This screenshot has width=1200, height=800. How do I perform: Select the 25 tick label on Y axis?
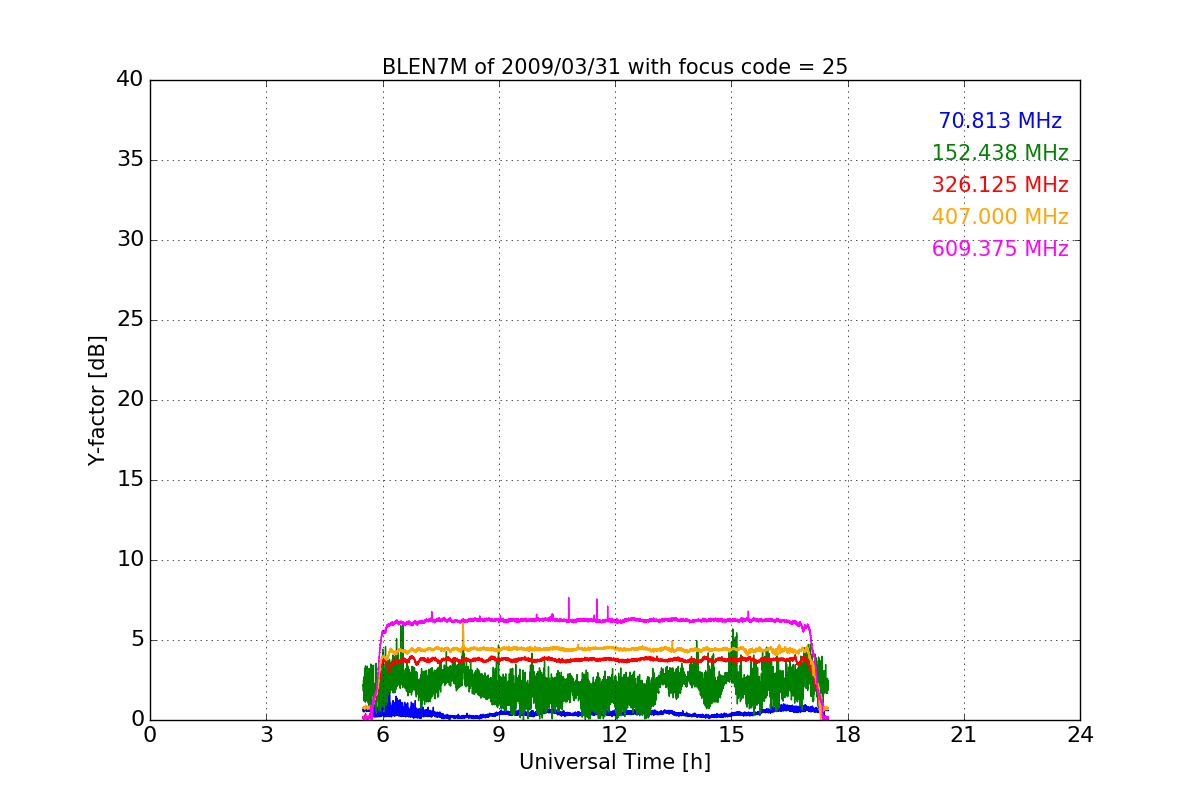[130, 320]
